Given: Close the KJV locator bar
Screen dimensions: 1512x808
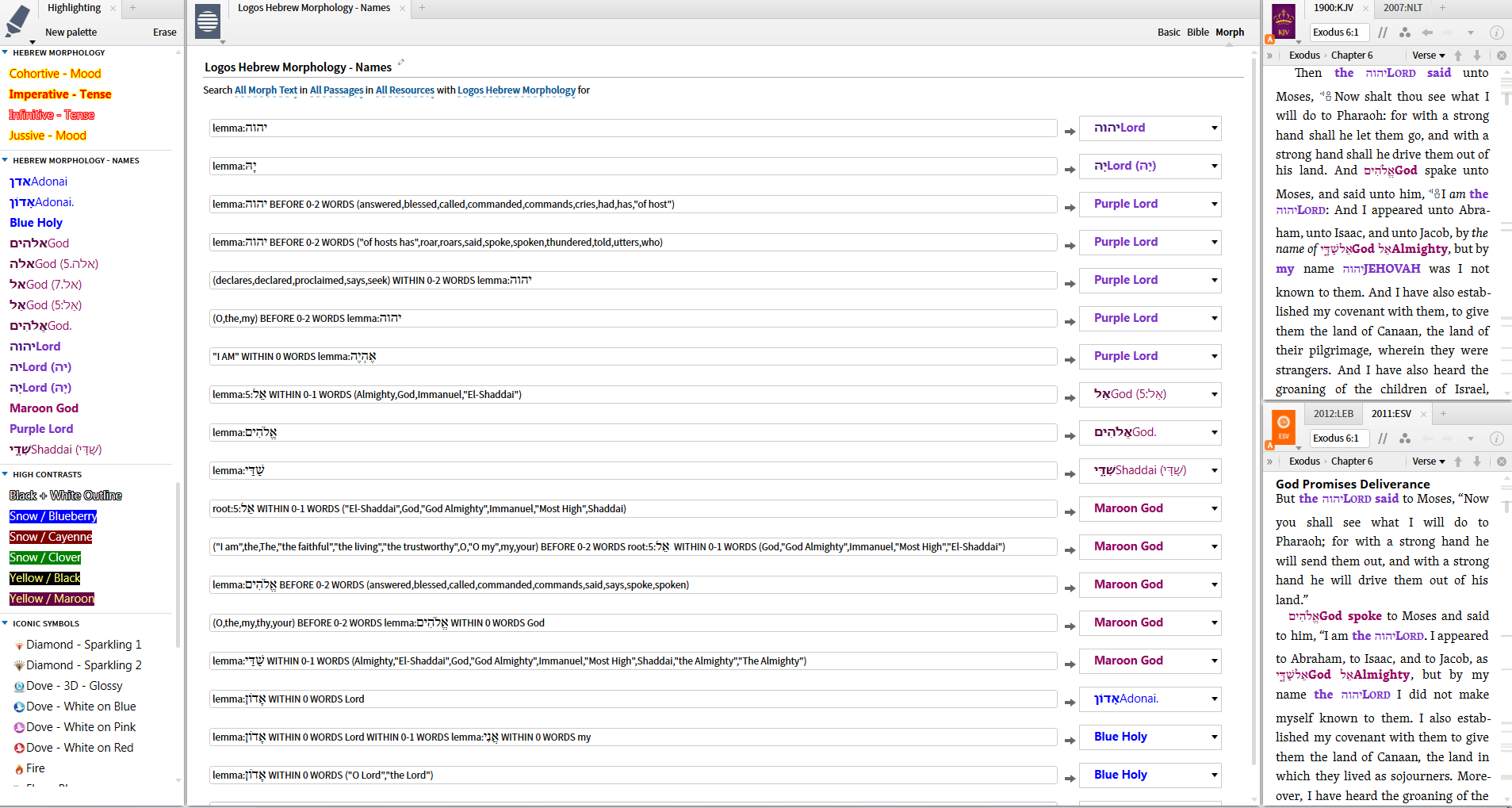Looking at the screenshot, I should pos(1501,56).
